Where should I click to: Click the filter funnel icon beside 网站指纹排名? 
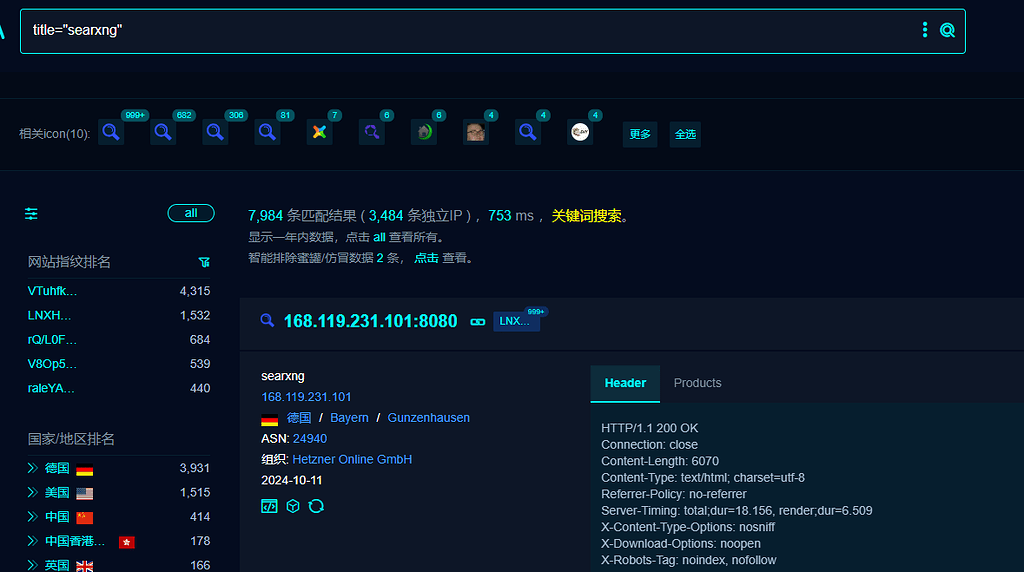click(204, 262)
